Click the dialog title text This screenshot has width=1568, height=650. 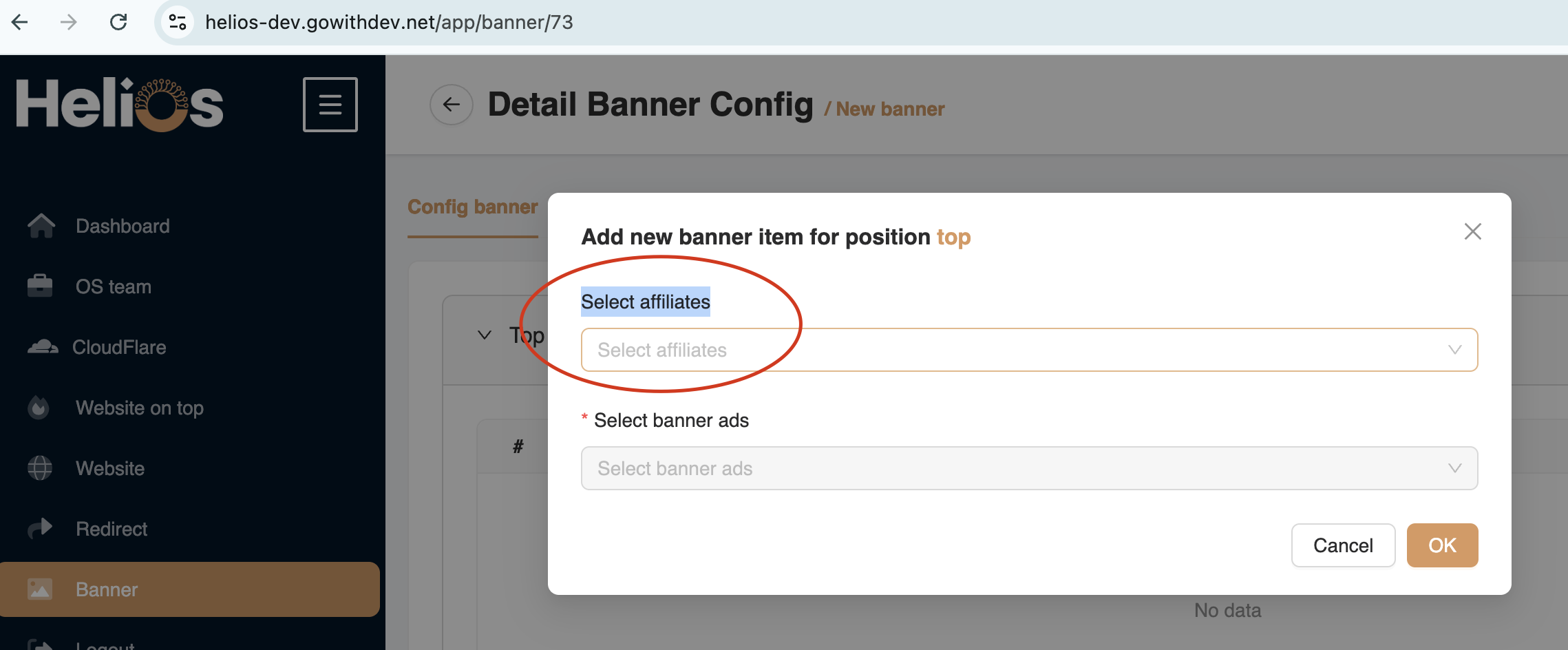776,237
